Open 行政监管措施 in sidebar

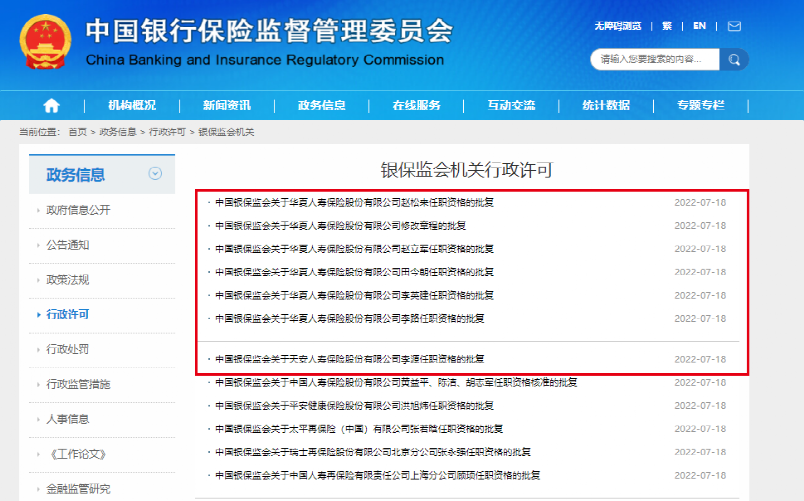coord(78,384)
